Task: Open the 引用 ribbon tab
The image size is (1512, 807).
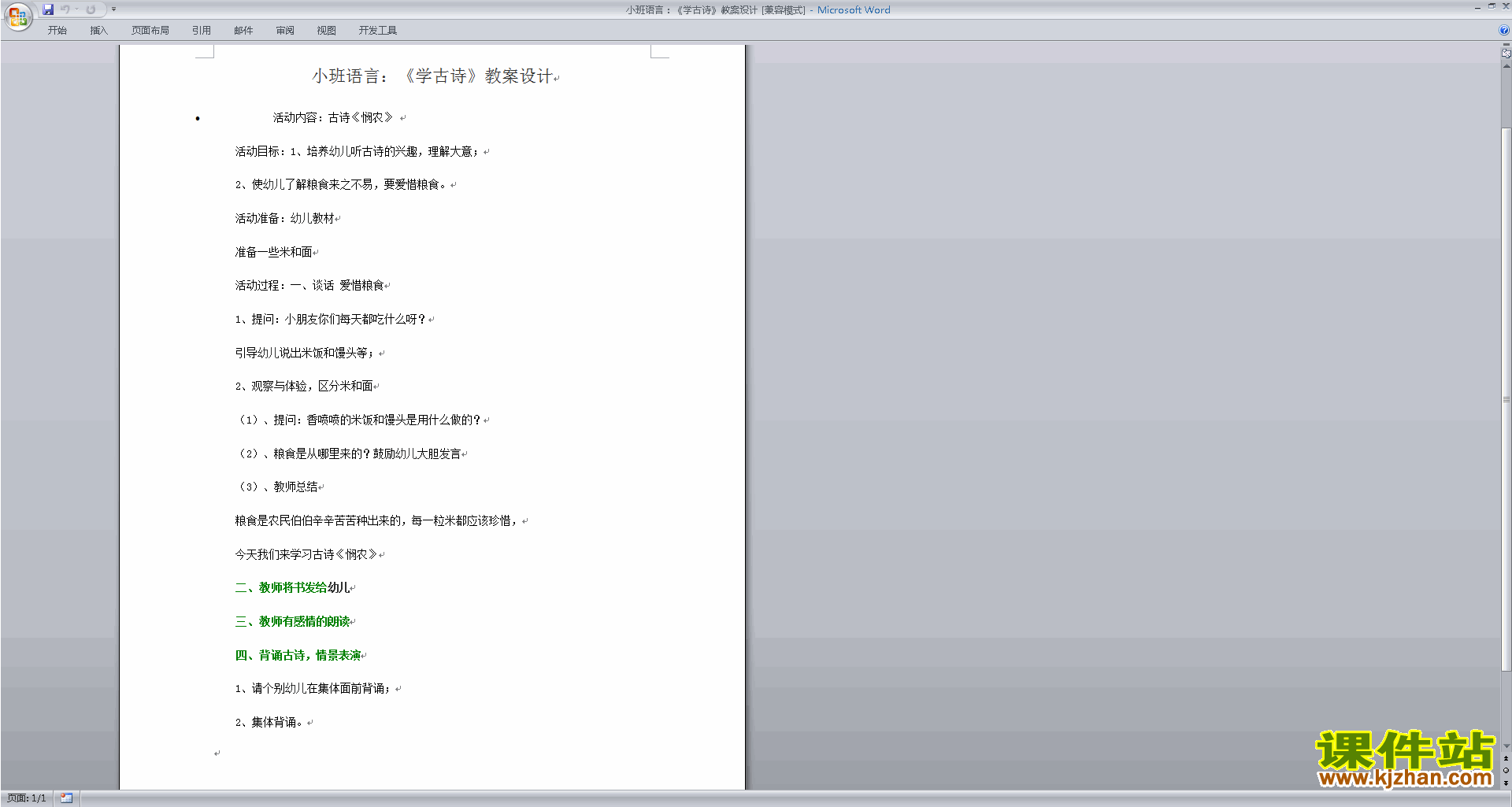Action: tap(202, 31)
